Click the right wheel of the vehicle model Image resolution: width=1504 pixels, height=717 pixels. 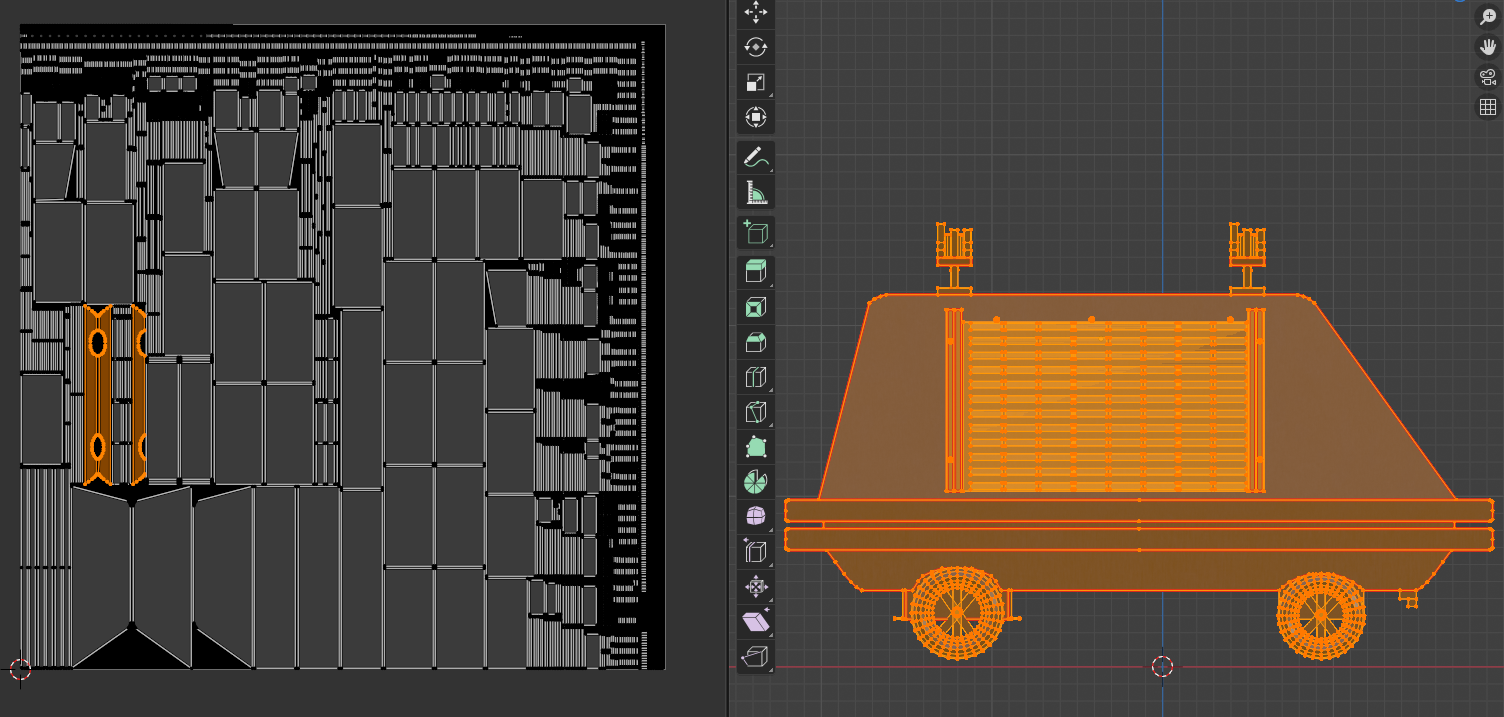(x=1322, y=614)
